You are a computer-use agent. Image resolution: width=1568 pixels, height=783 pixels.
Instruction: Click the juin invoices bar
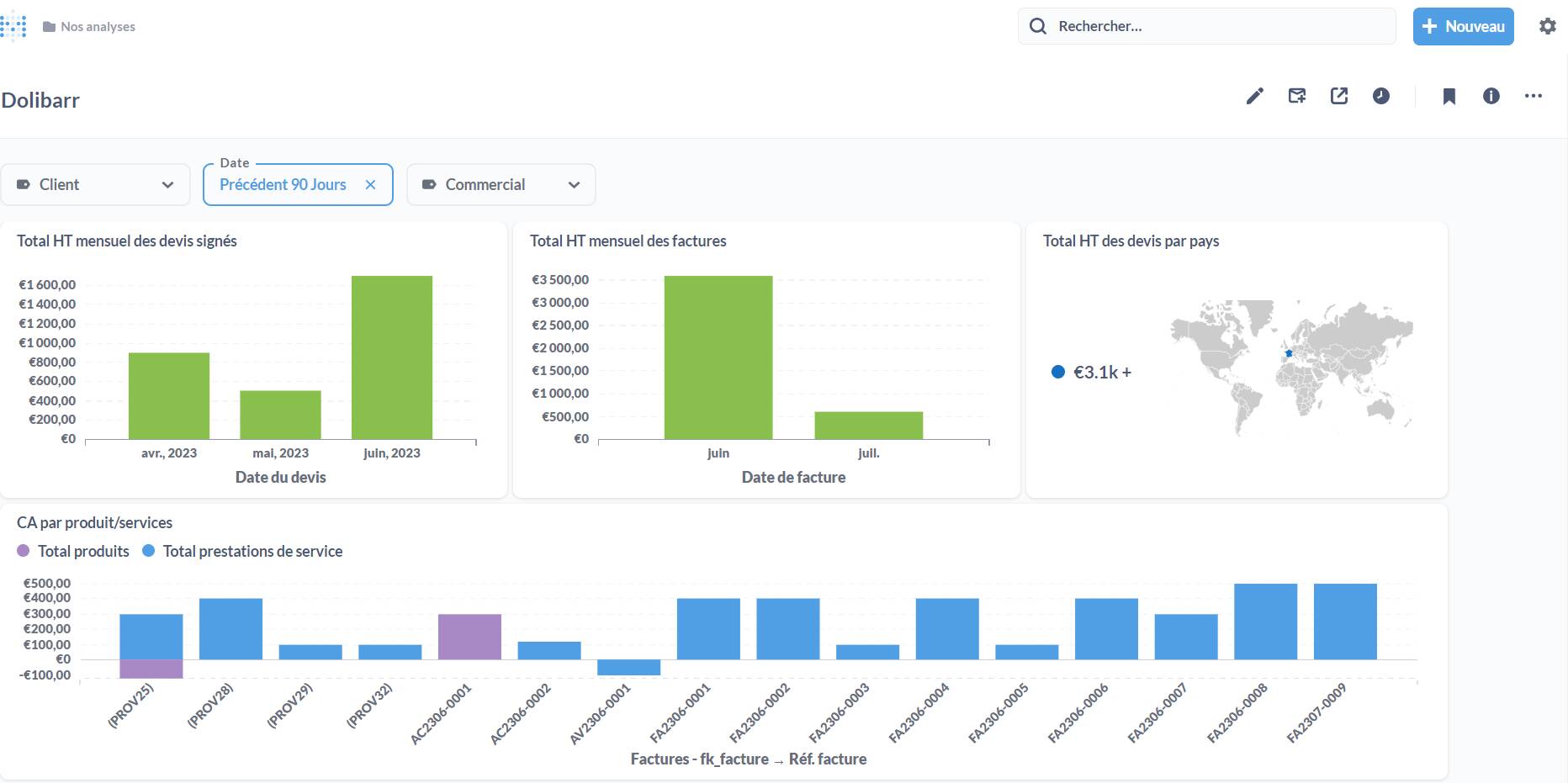pos(718,357)
